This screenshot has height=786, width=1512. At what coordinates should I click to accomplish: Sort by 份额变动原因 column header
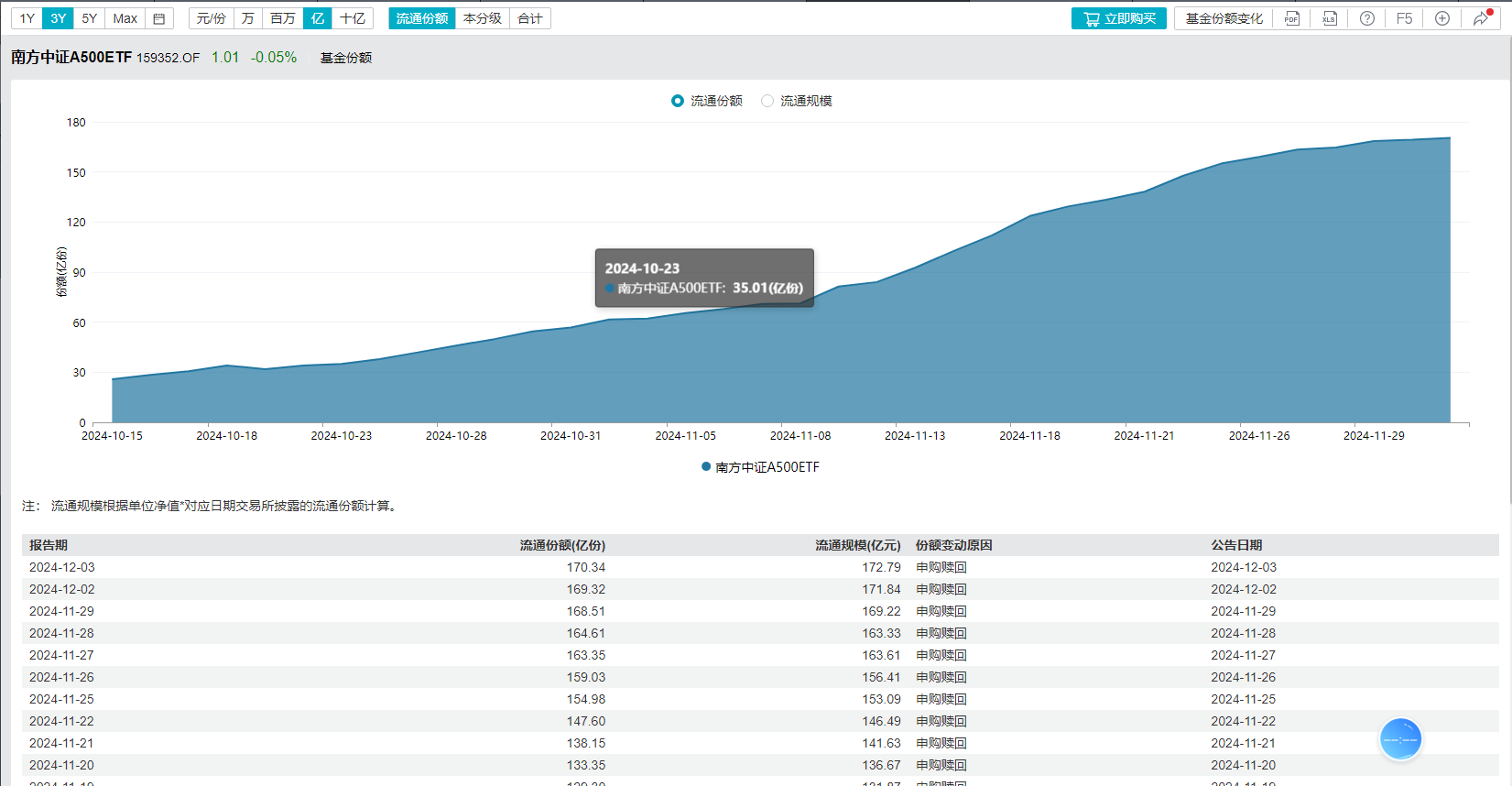pyautogui.click(x=954, y=545)
